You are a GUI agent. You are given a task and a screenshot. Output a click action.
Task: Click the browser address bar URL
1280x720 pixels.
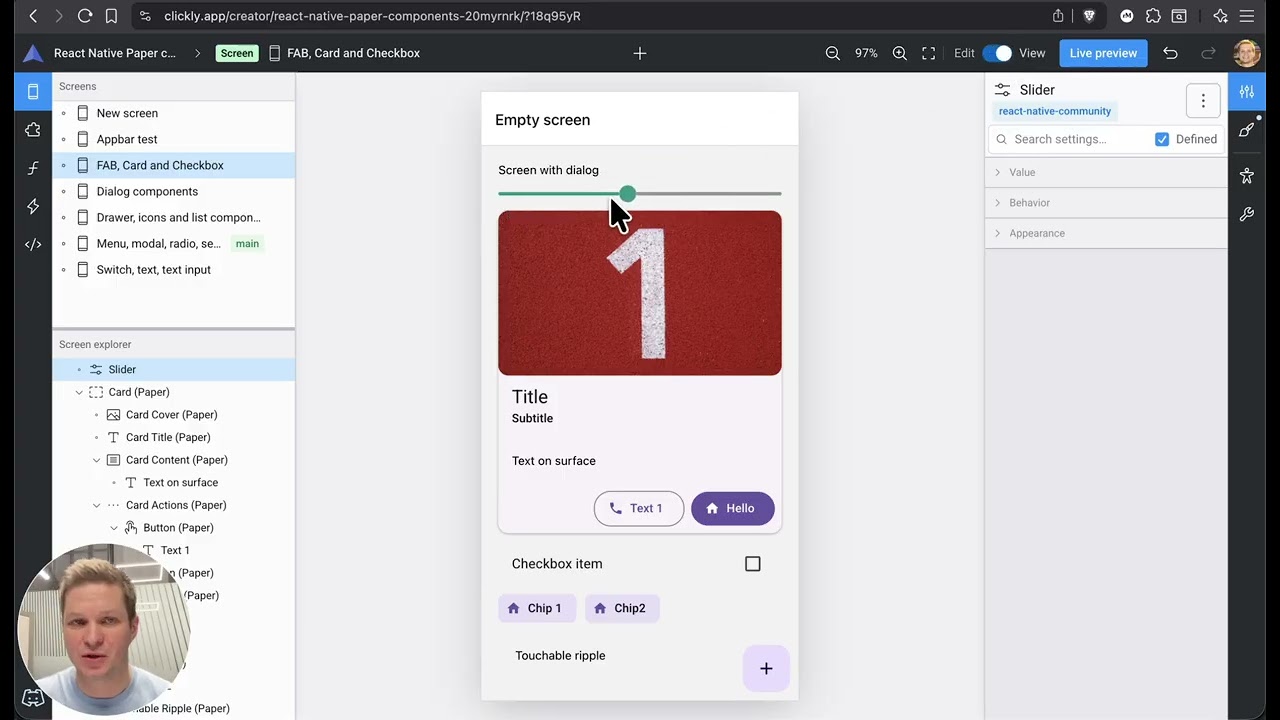pyautogui.click(x=372, y=16)
